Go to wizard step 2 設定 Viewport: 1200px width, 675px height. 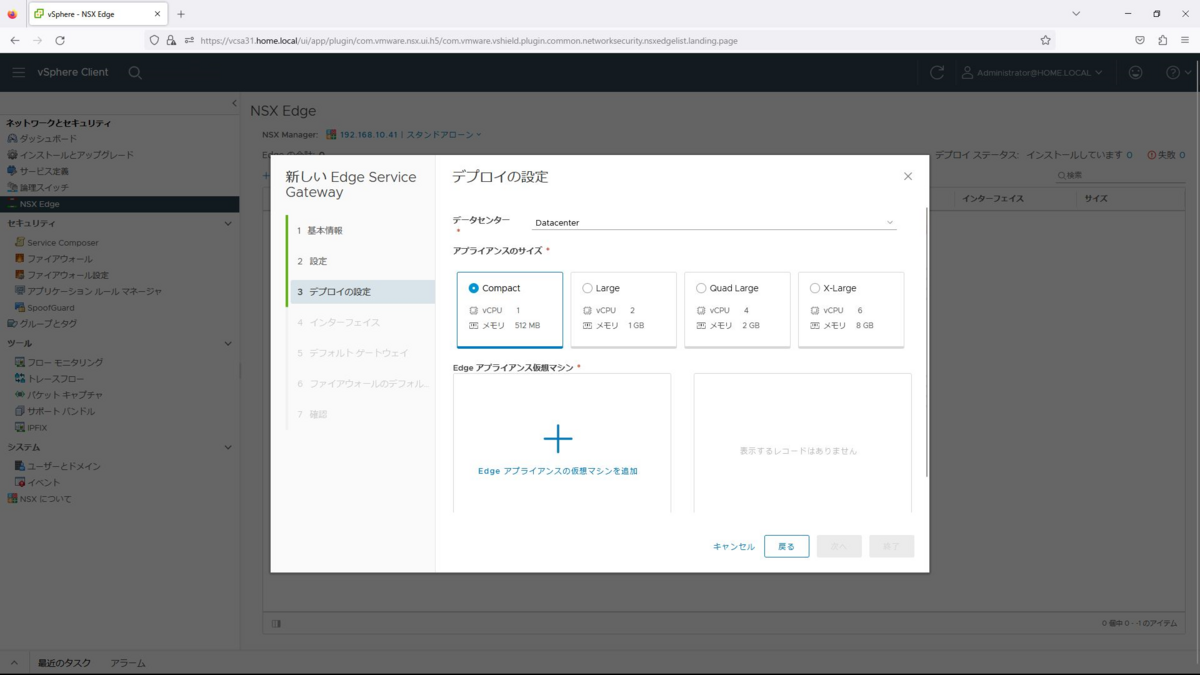click(361, 261)
